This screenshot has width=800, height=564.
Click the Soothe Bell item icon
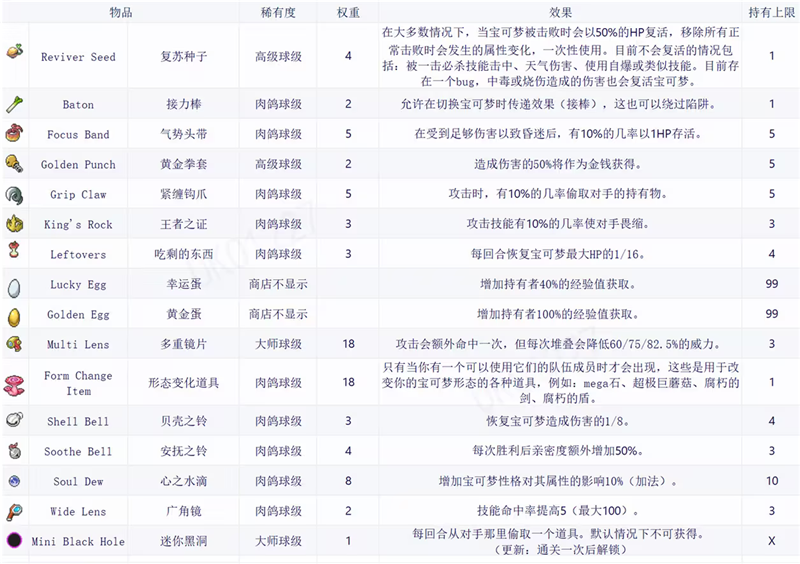[x=15, y=450]
